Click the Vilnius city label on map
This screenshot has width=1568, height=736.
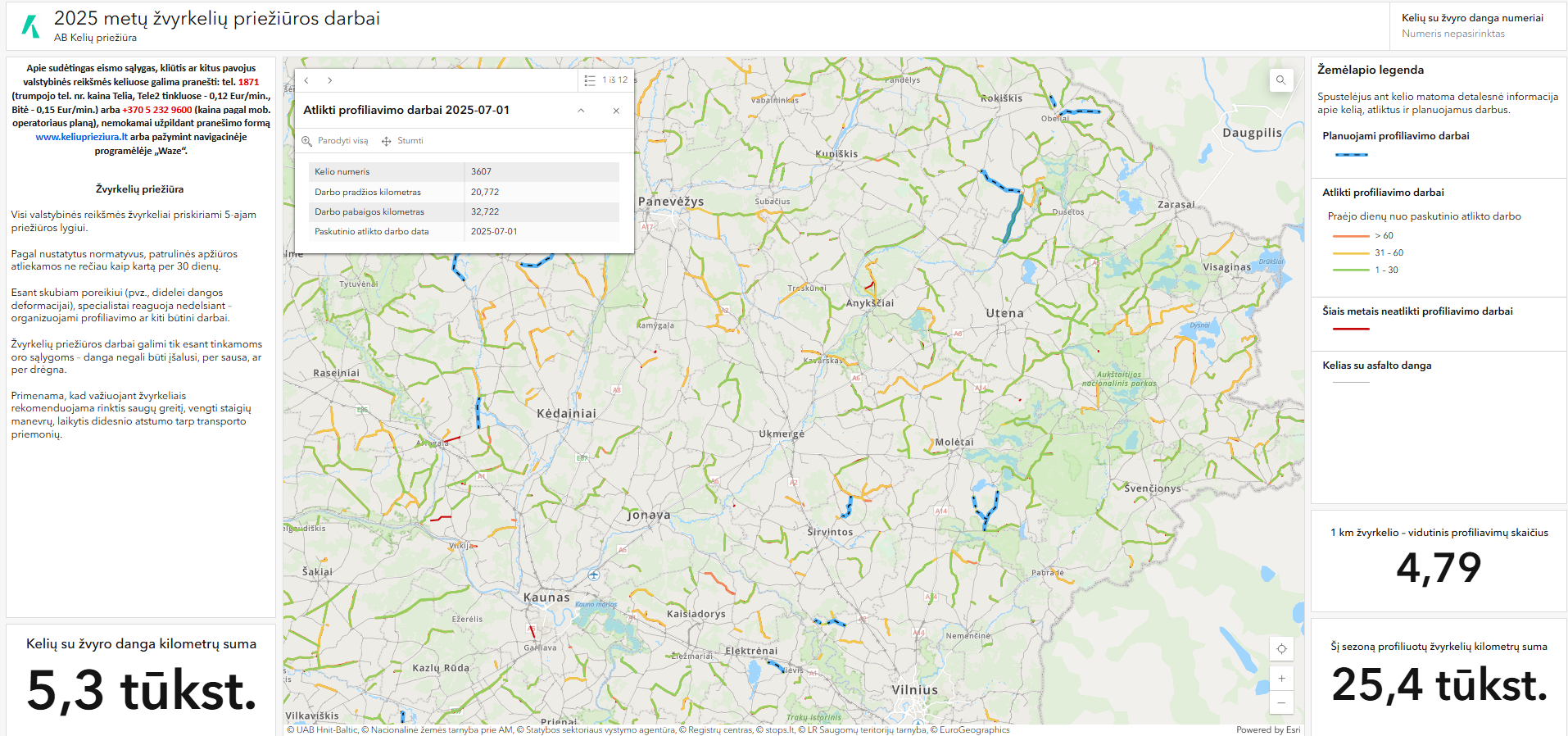(x=914, y=690)
